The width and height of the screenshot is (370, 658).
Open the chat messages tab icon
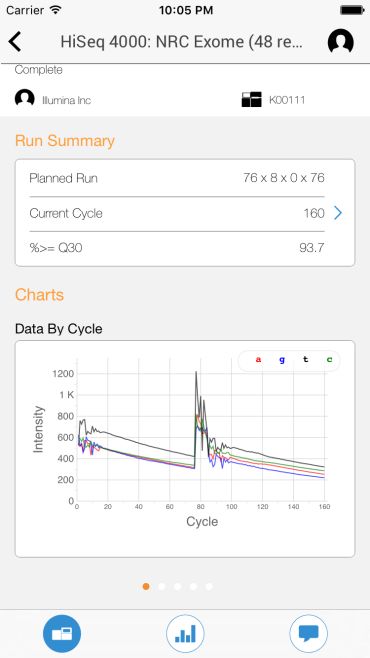click(x=308, y=633)
